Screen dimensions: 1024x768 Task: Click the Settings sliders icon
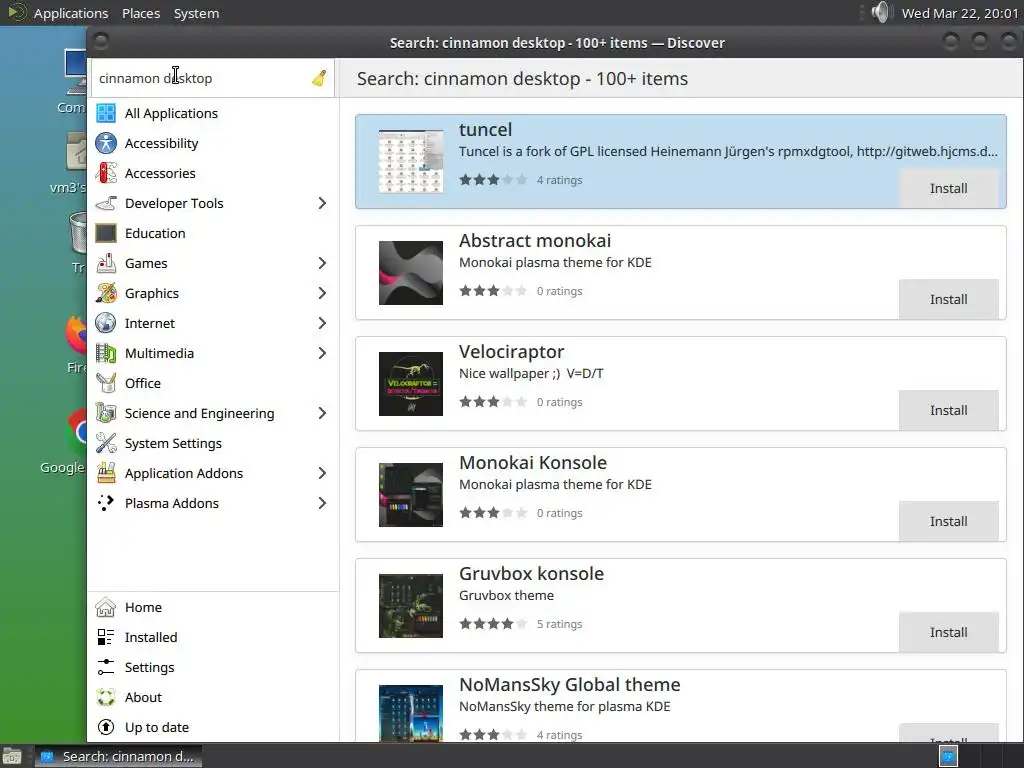click(x=106, y=667)
